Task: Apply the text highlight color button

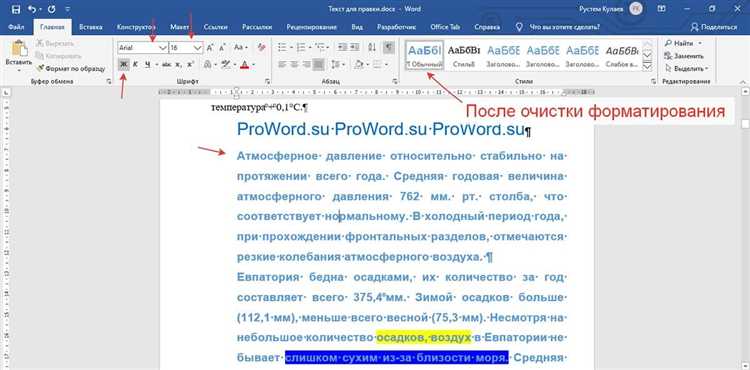Action: tap(225, 64)
